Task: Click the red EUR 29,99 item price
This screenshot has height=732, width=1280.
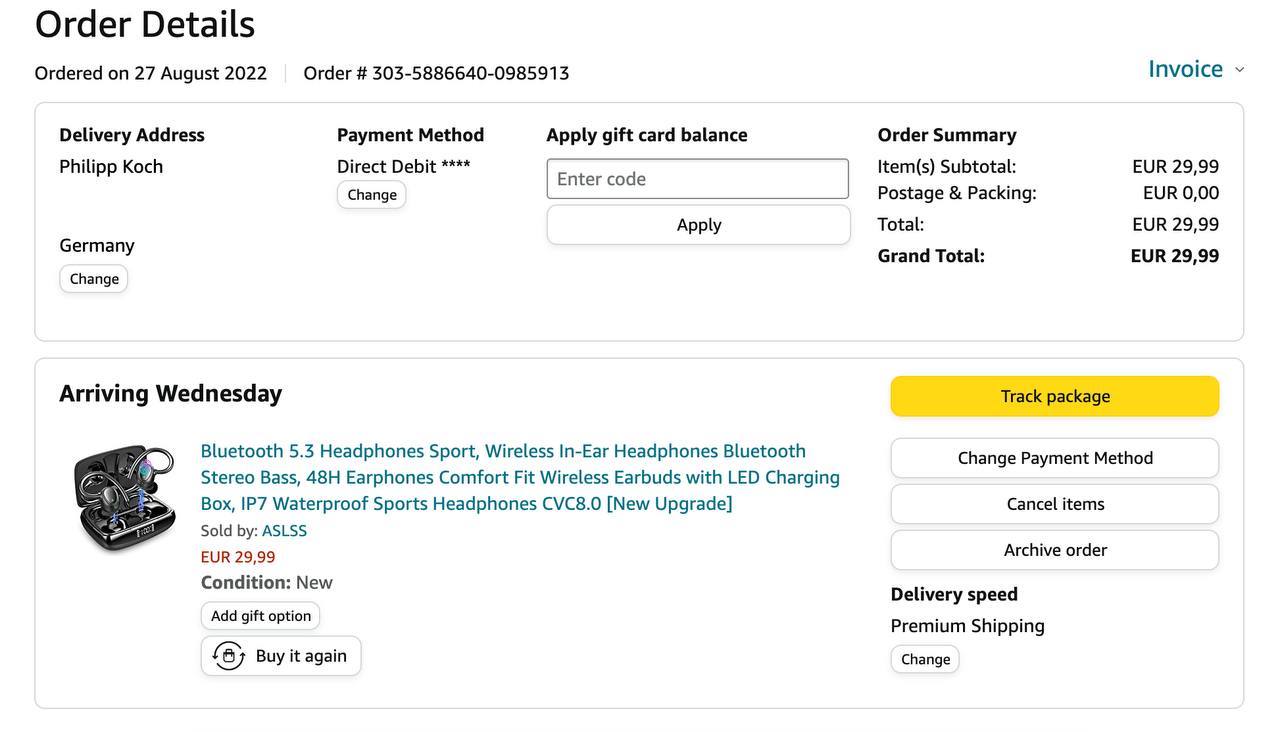Action: click(238, 557)
